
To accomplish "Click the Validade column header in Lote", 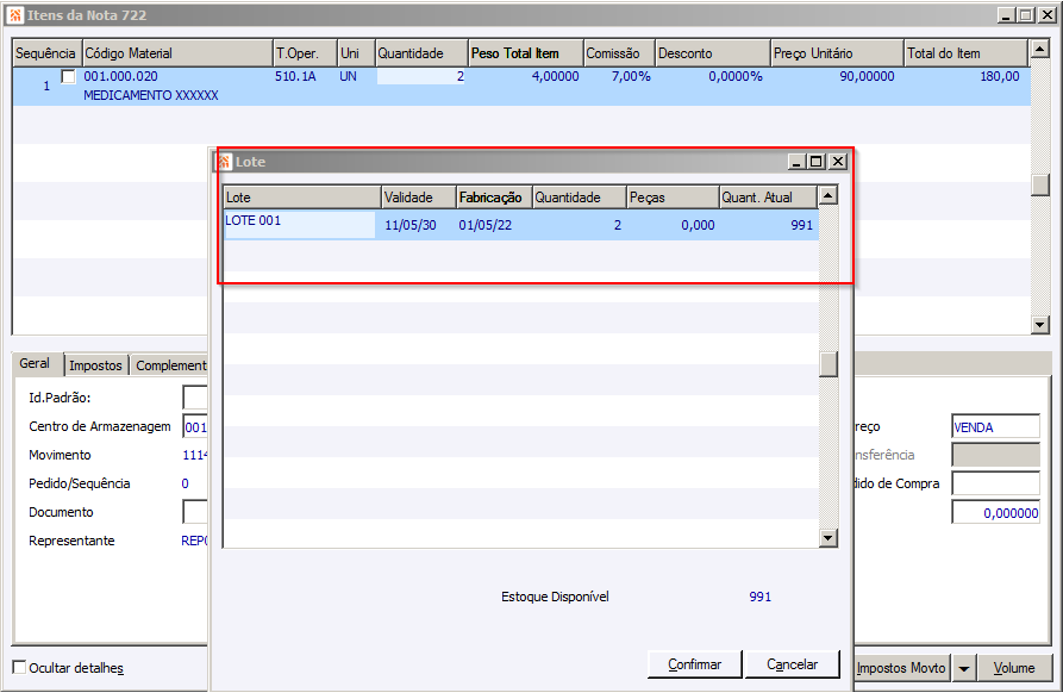I will [x=418, y=198].
